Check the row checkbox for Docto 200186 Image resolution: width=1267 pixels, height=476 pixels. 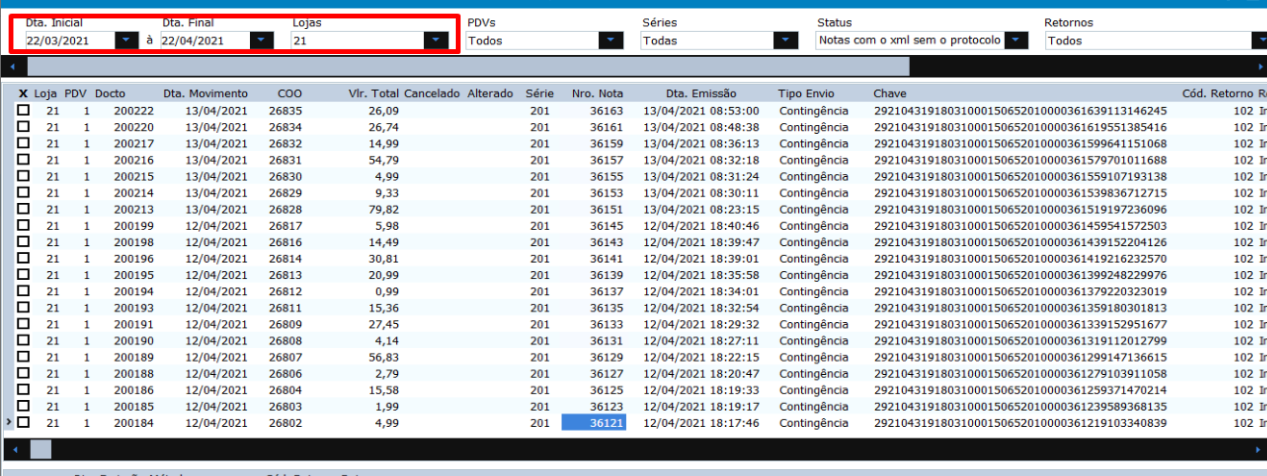(x=23, y=390)
